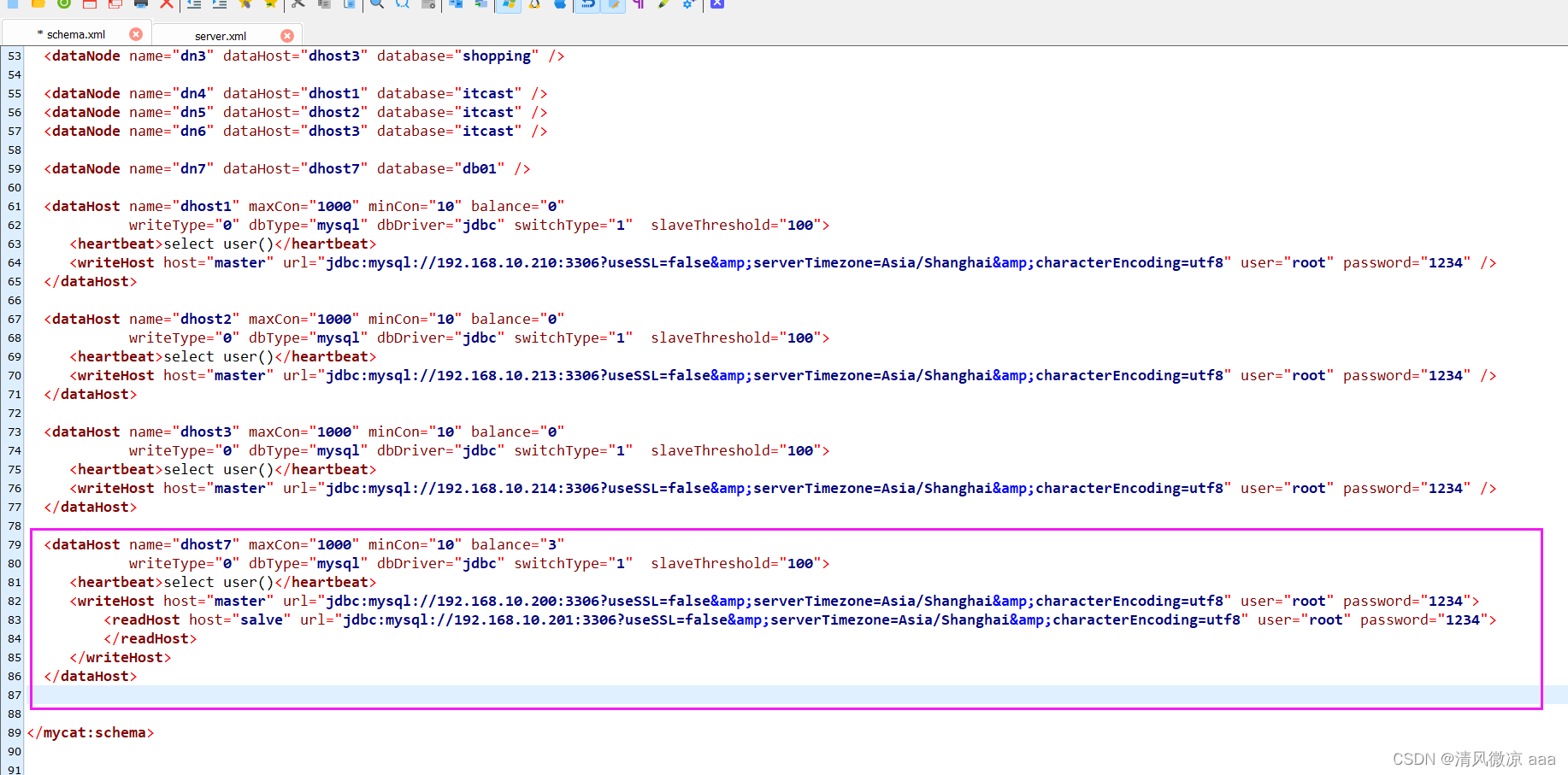Click the </writeHost> closing tag on line 85
This screenshot has width=1568, height=775.
[x=121, y=657]
